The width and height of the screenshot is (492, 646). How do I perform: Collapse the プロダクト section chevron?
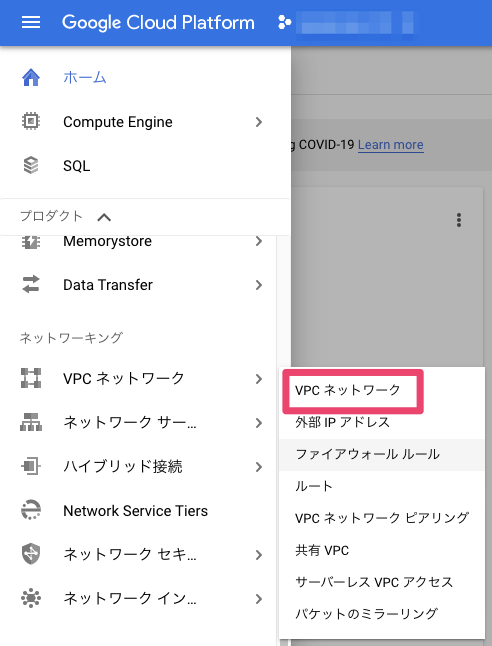point(104,217)
